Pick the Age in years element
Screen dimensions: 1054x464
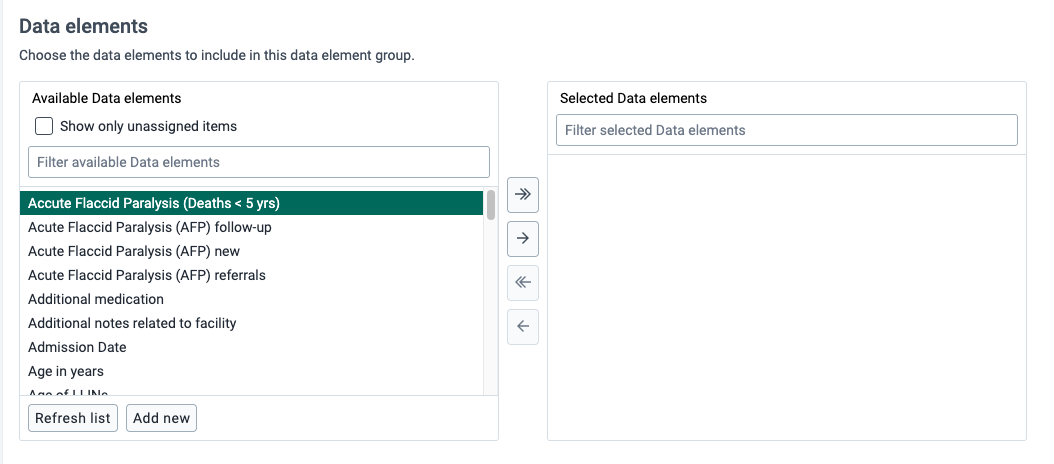(251, 371)
